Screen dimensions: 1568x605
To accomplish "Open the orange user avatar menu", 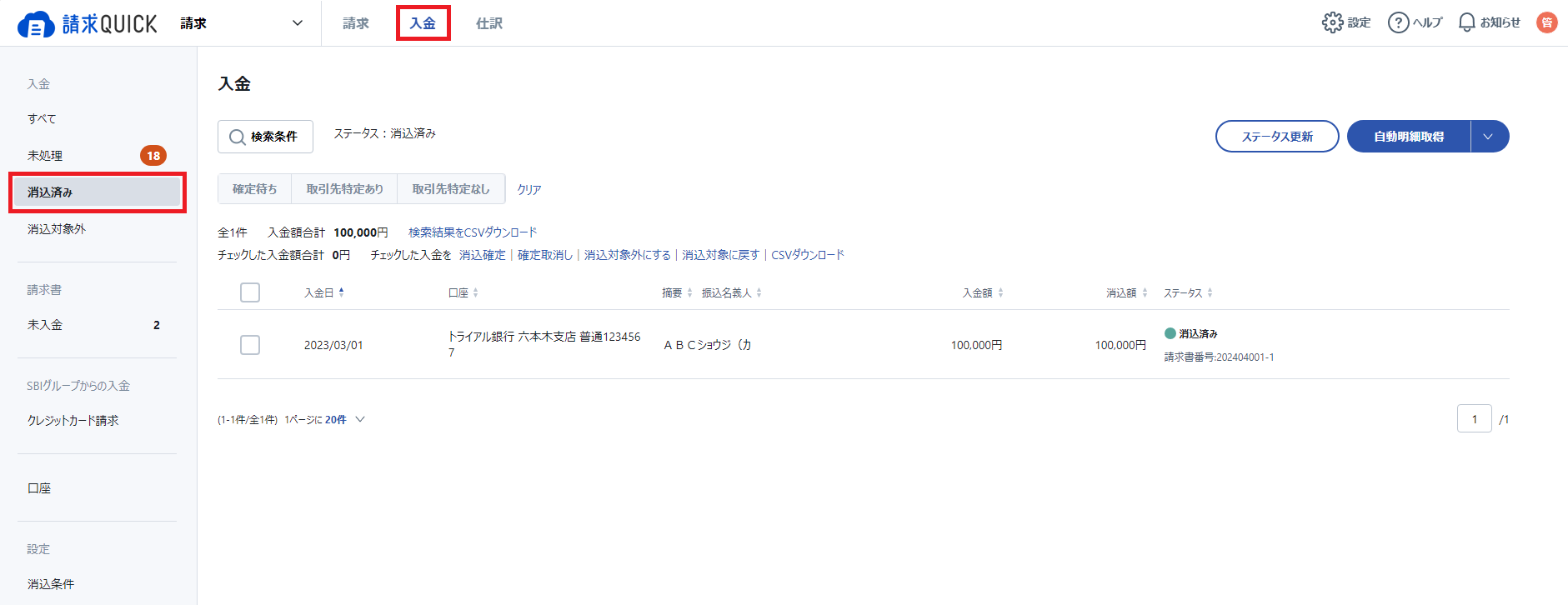I will (1547, 22).
